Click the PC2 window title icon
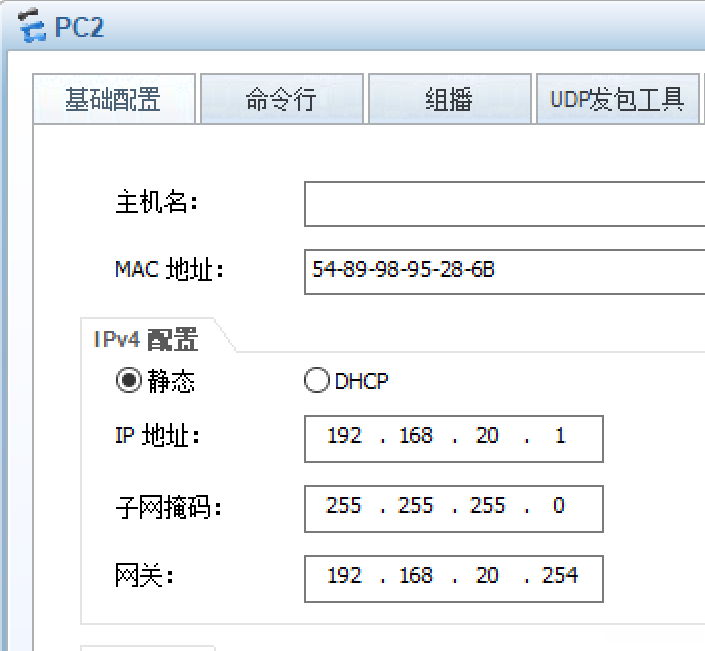Image resolution: width=705 pixels, height=651 pixels. point(31,26)
